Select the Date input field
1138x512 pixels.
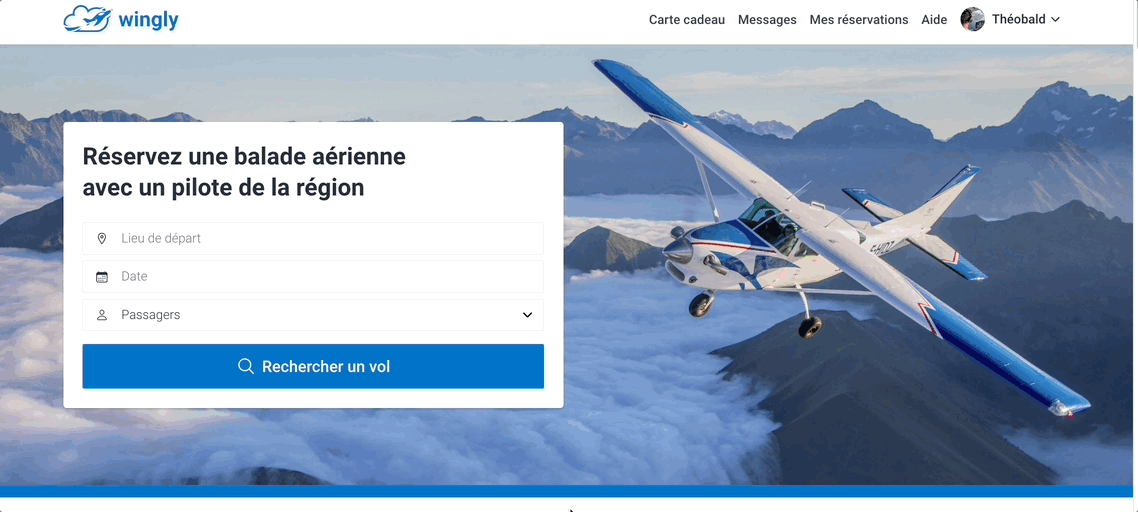(x=313, y=277)
